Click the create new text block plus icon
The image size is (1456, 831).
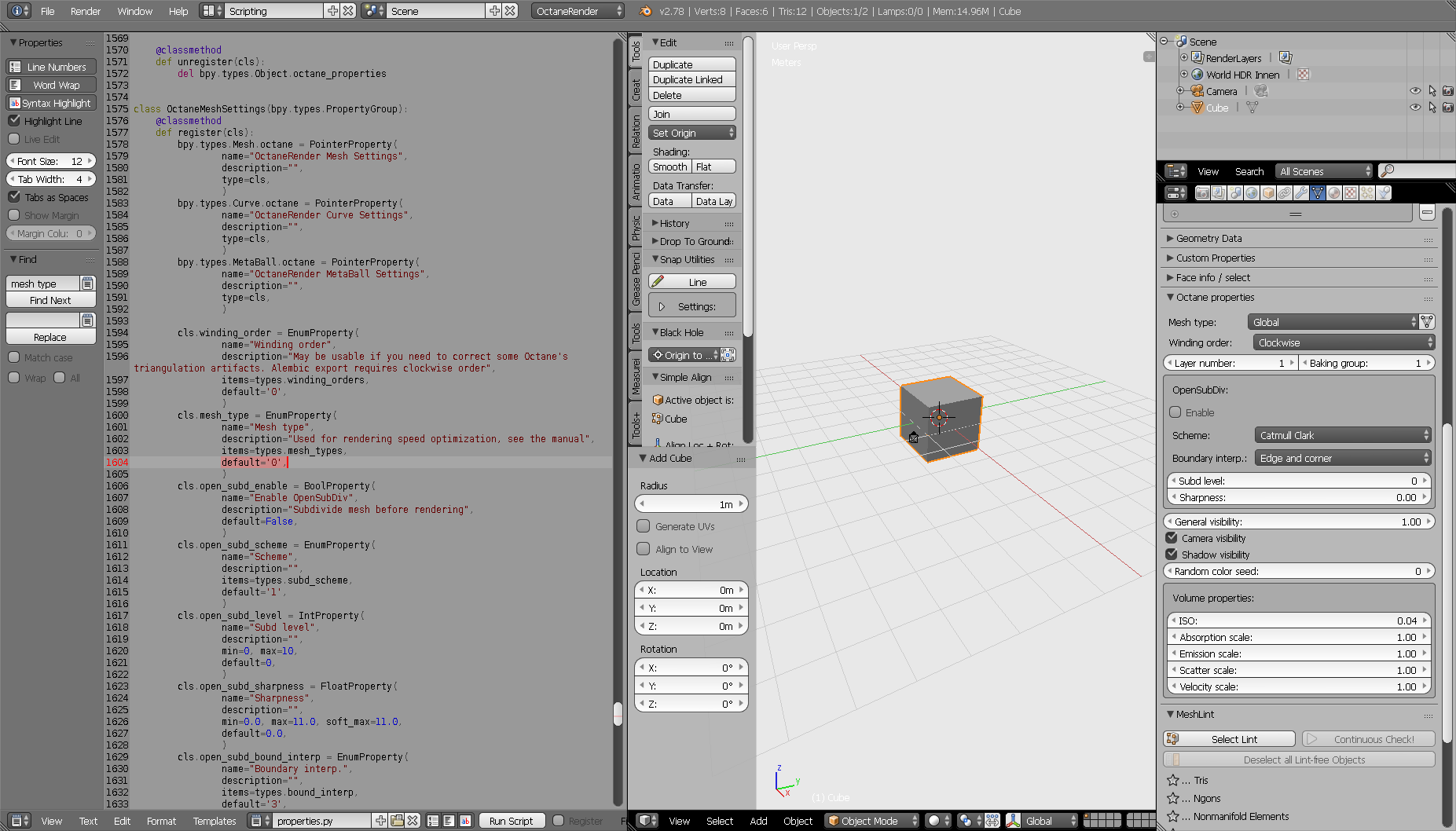380,820
